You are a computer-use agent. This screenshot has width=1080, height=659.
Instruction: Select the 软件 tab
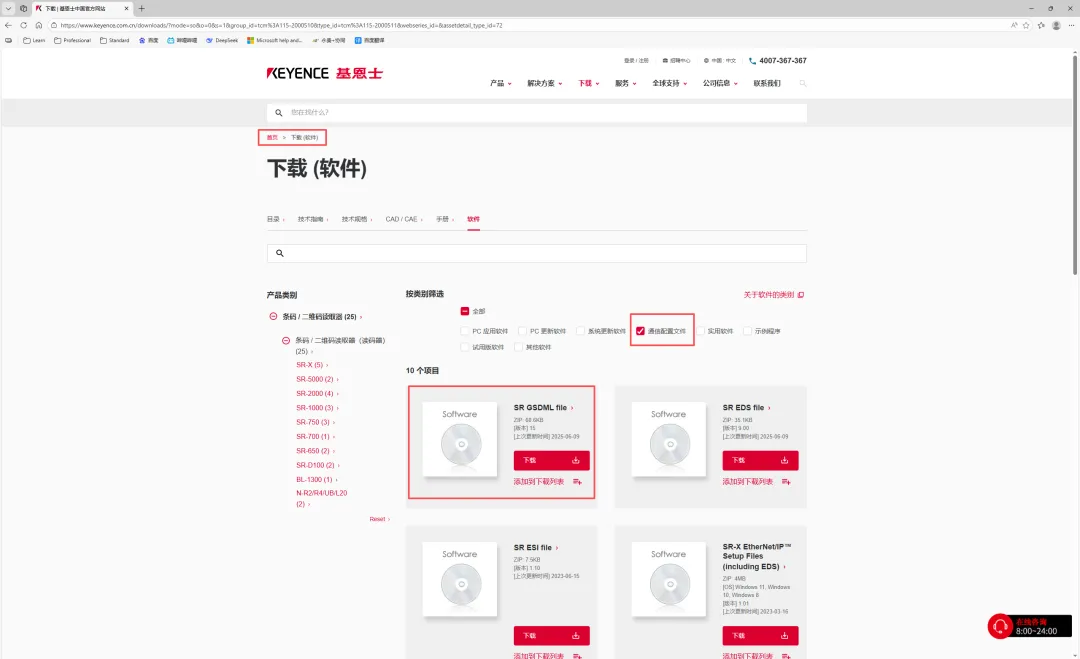click(x=473, y=219)
